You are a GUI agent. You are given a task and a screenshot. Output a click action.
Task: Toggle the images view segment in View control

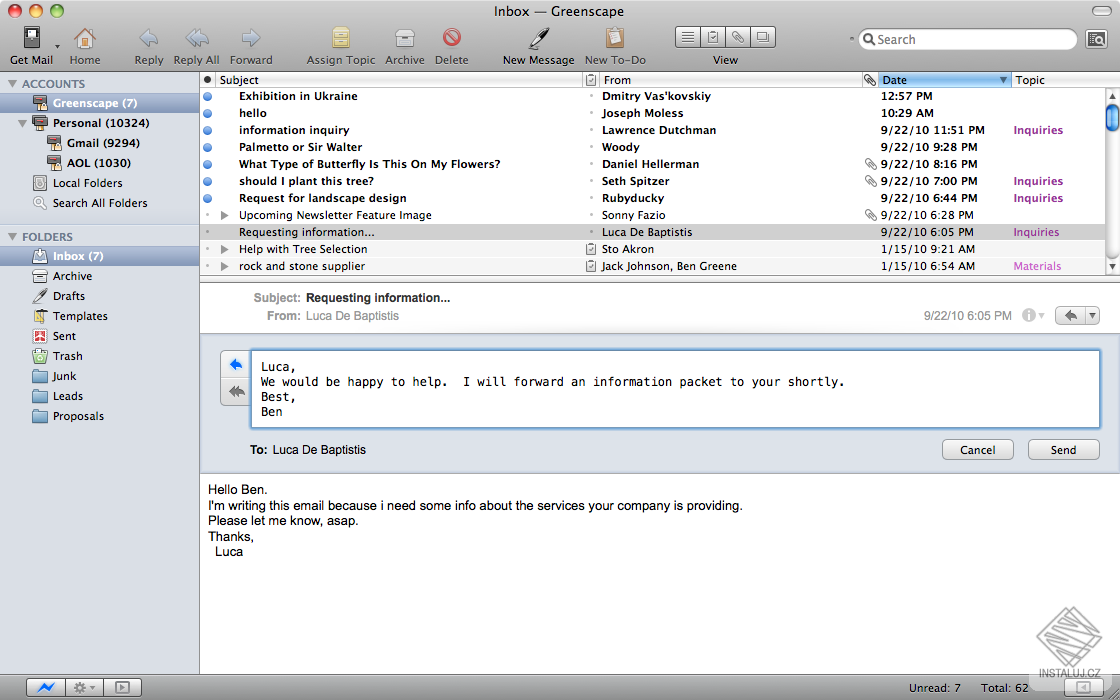763,37
